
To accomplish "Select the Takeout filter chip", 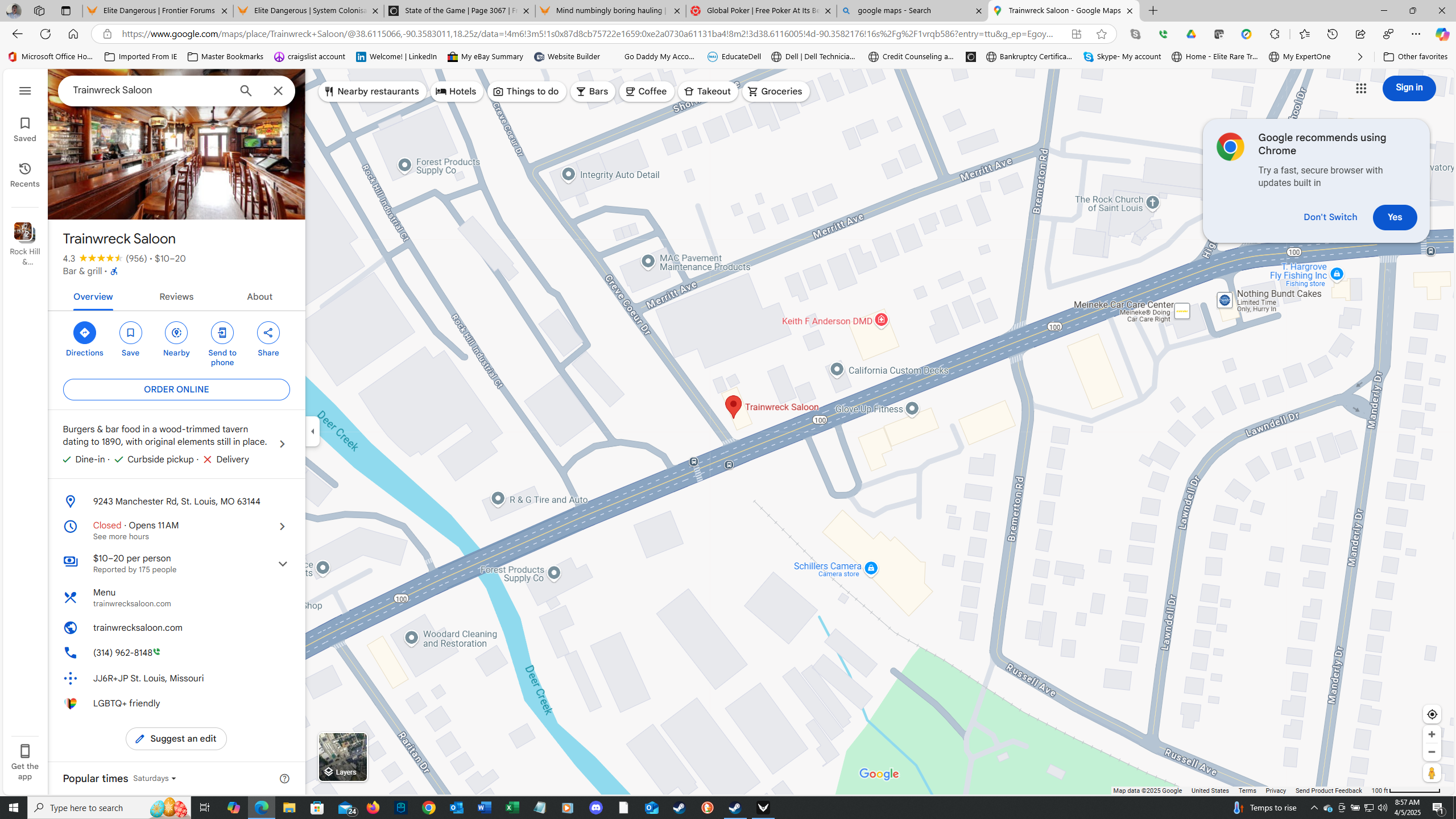I will tap(708, 92).
